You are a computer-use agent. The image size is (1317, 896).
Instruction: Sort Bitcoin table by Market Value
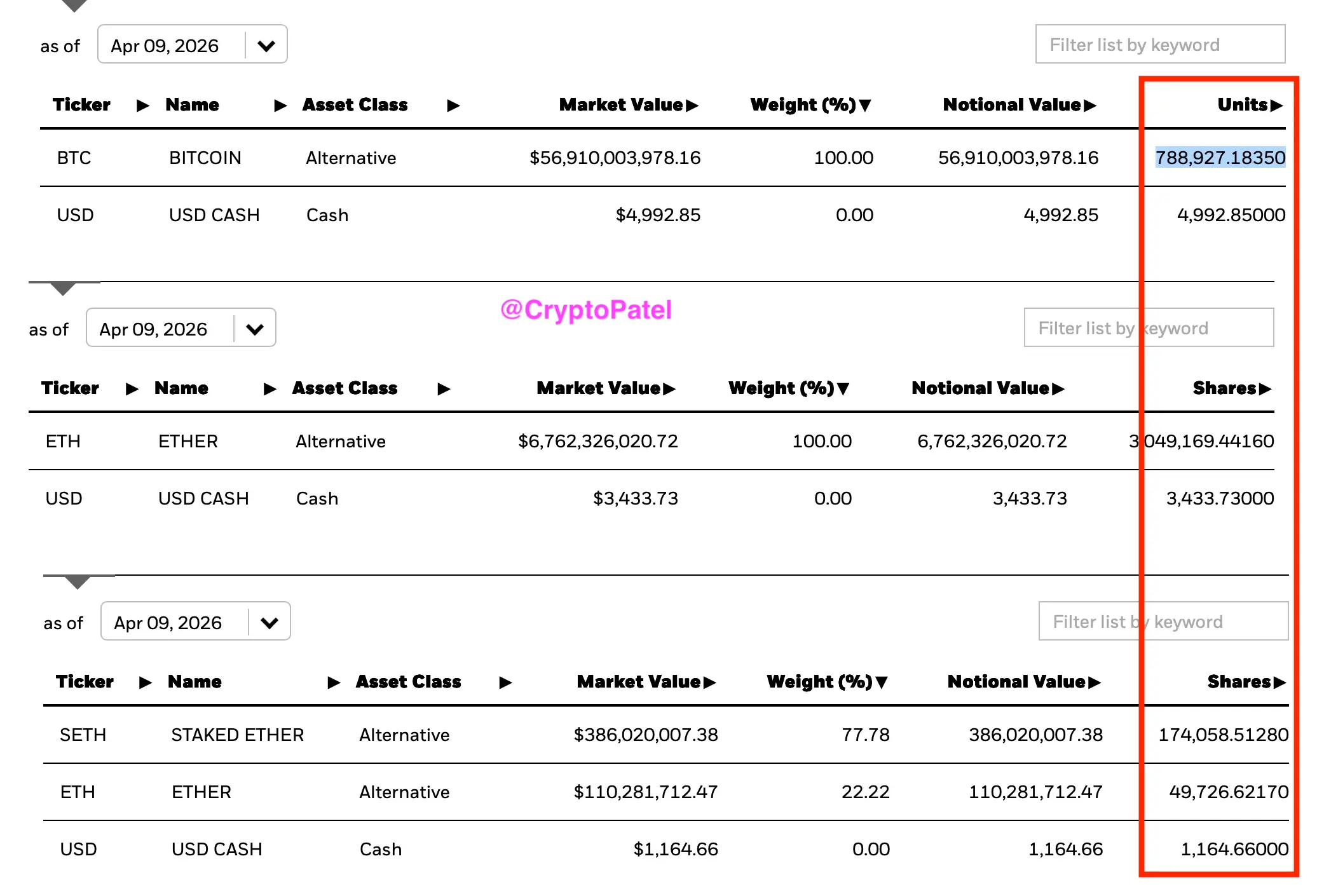pos(628,105)
